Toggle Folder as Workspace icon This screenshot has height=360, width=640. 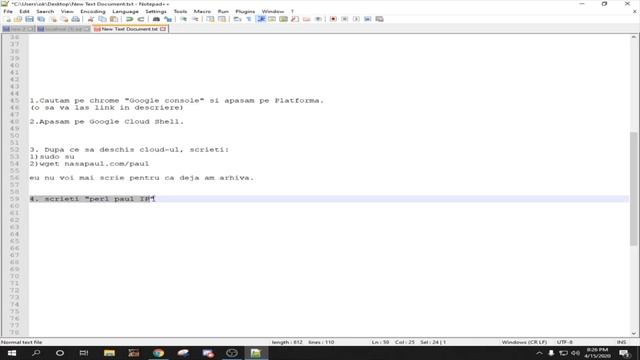coord(307,19)
